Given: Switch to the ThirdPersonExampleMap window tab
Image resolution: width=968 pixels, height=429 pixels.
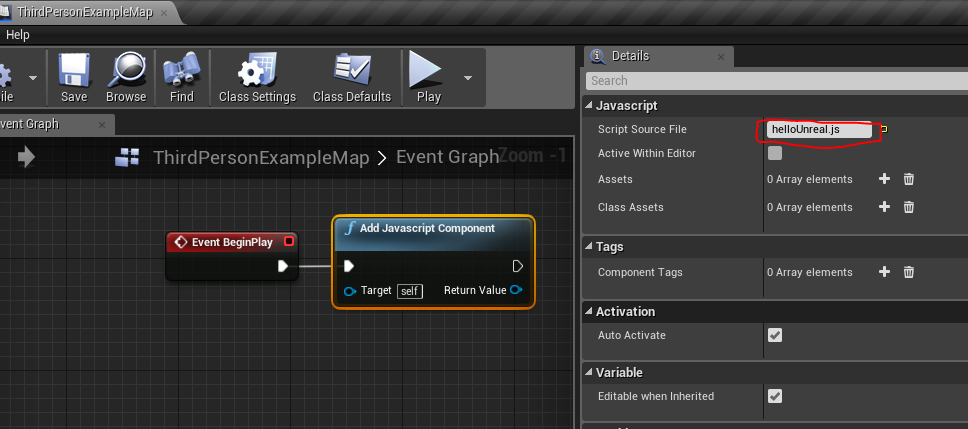Looking at the screenshot, I should [83, 12].
